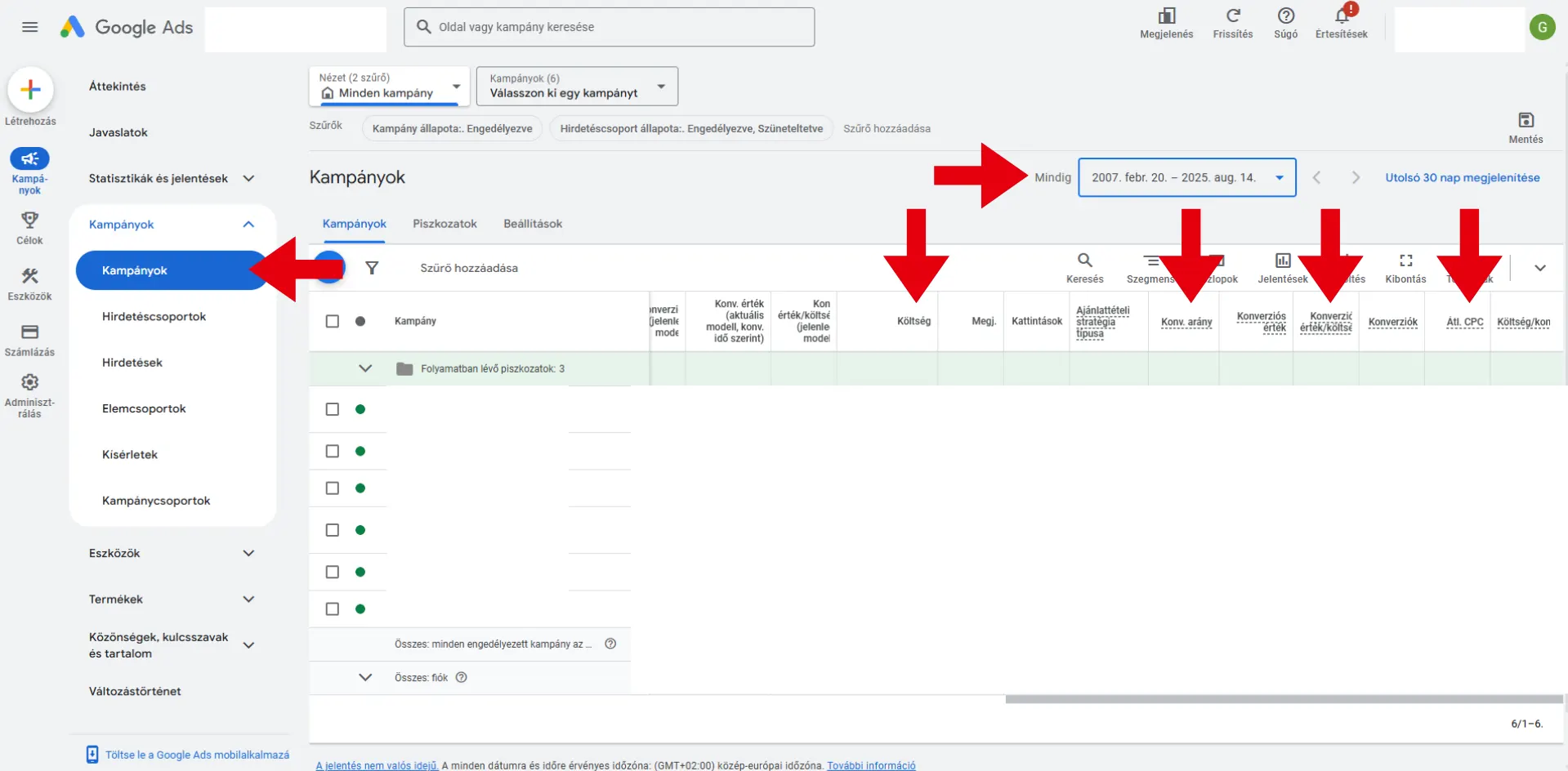Click the Keresés magnifier in table toolbar
1568x771 pixels.
coord(1084,261)
